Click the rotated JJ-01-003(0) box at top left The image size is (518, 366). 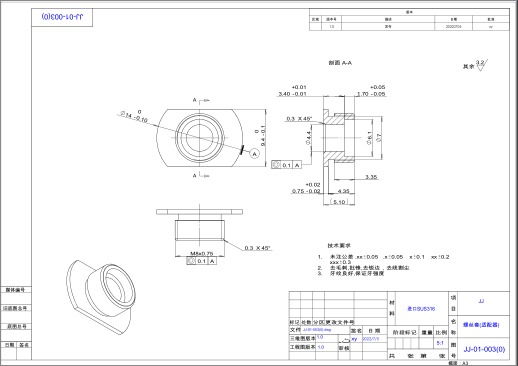pos(62,17)
